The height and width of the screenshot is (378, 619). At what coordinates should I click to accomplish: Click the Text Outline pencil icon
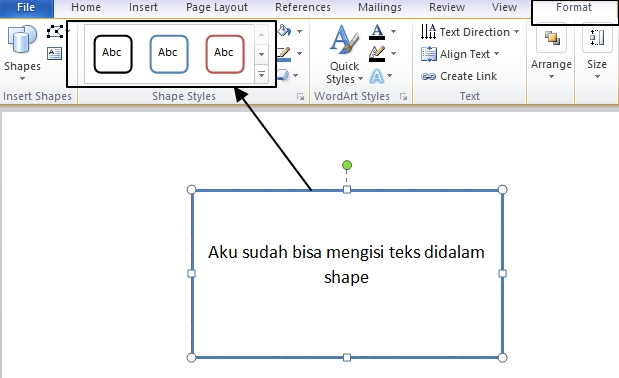(x=377, y=54)
